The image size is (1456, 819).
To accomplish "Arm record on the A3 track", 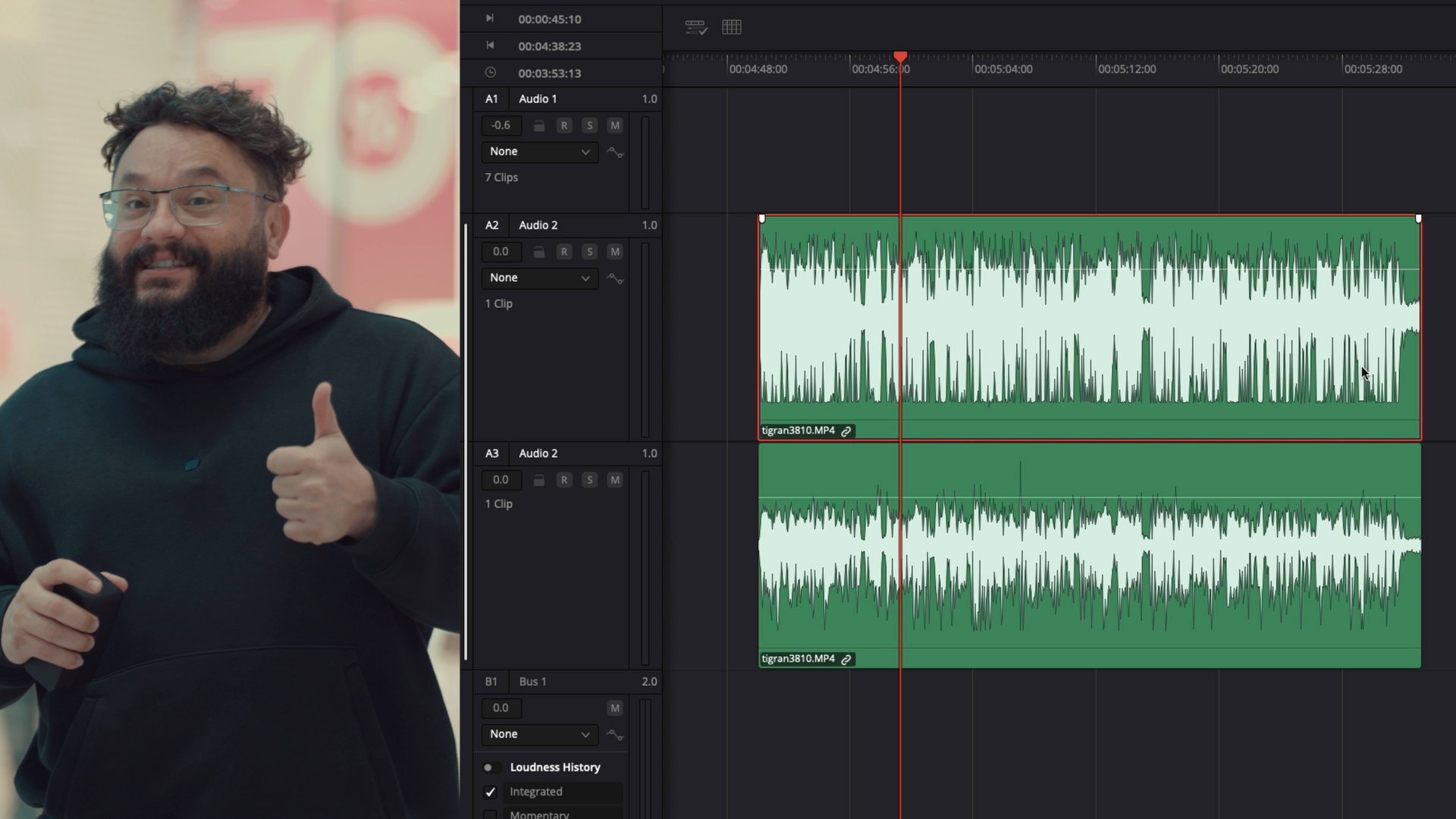I will pyautogui.click(x=563, y=480).
